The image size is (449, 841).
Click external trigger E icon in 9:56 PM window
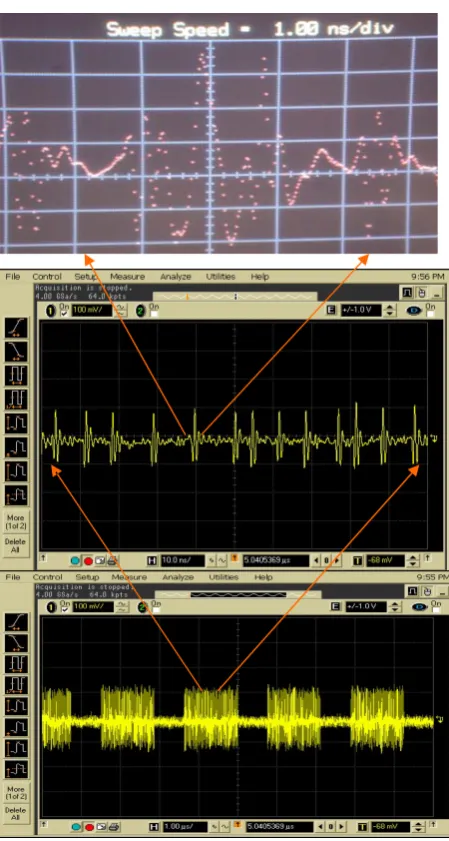click(331, 310)
